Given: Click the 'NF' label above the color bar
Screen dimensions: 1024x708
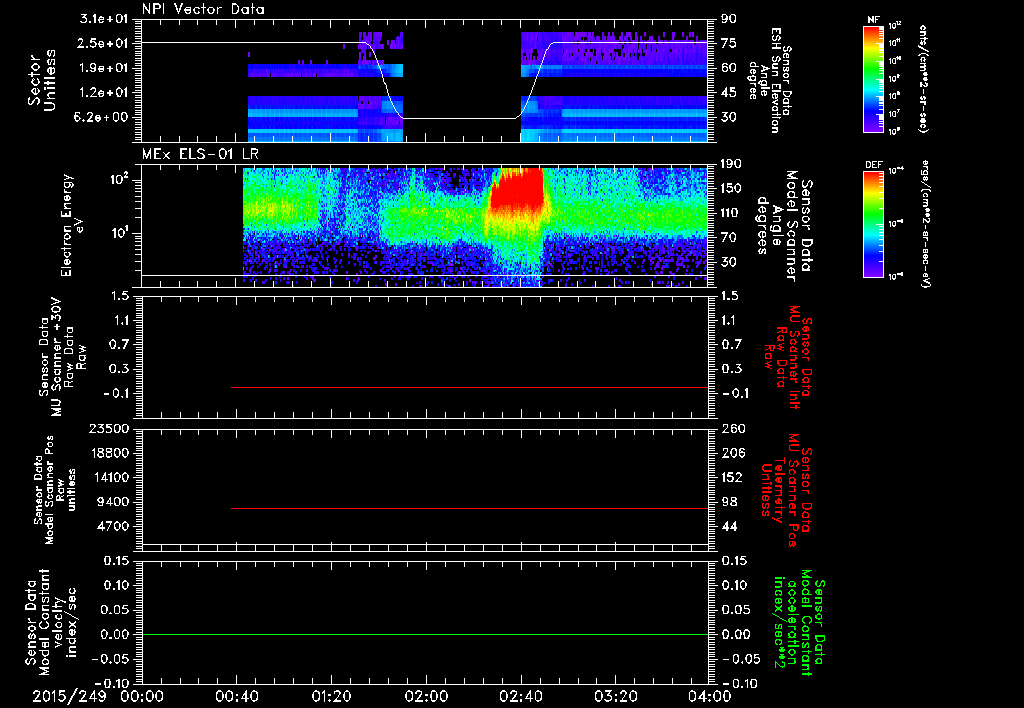Looking at the screenshot, I should [873, 20].
